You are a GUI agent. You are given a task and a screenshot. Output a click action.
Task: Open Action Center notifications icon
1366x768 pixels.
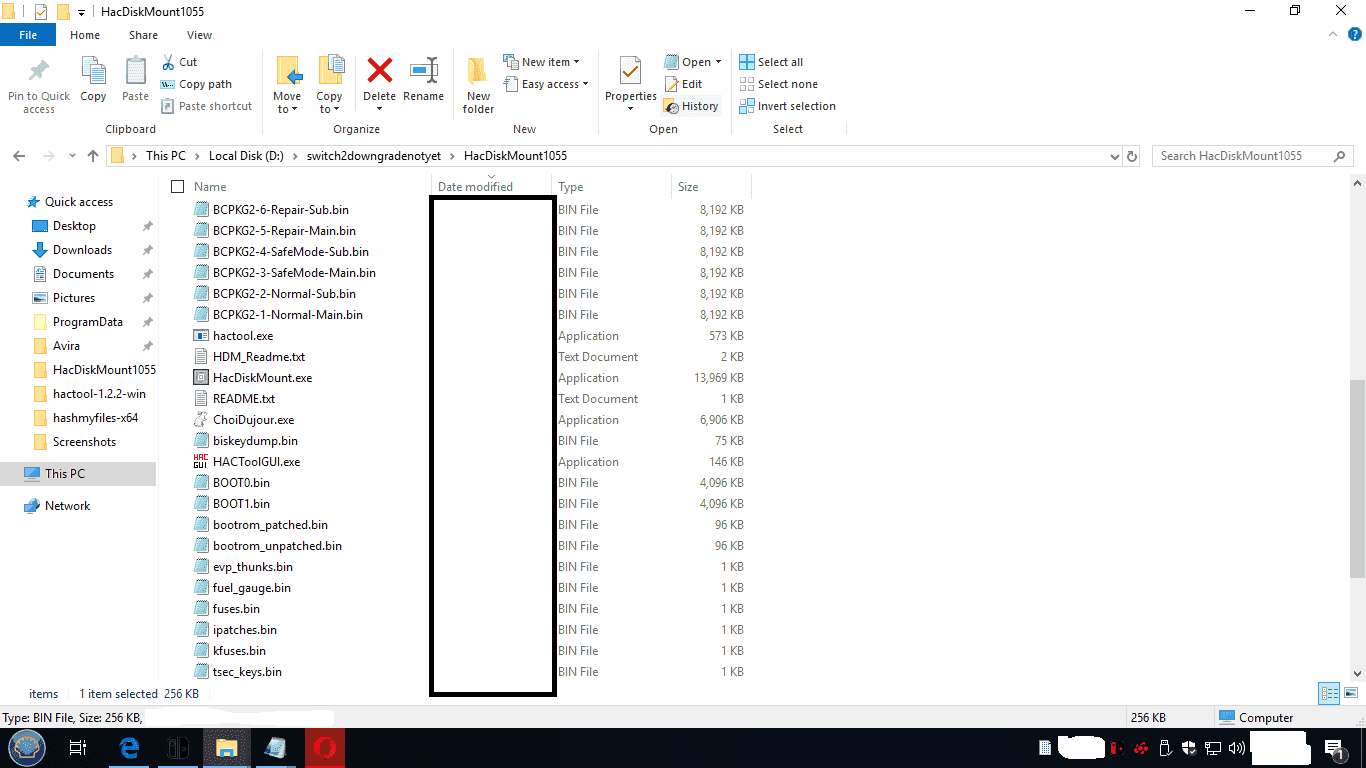pyautogui.click(x=1334, y=748)
